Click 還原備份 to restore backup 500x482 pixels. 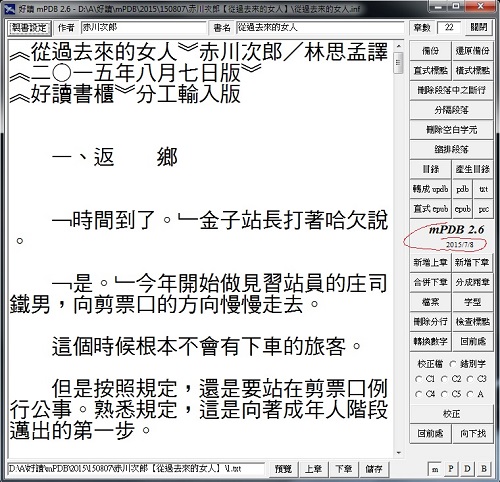pyautogui.click(x=472, y=51)
